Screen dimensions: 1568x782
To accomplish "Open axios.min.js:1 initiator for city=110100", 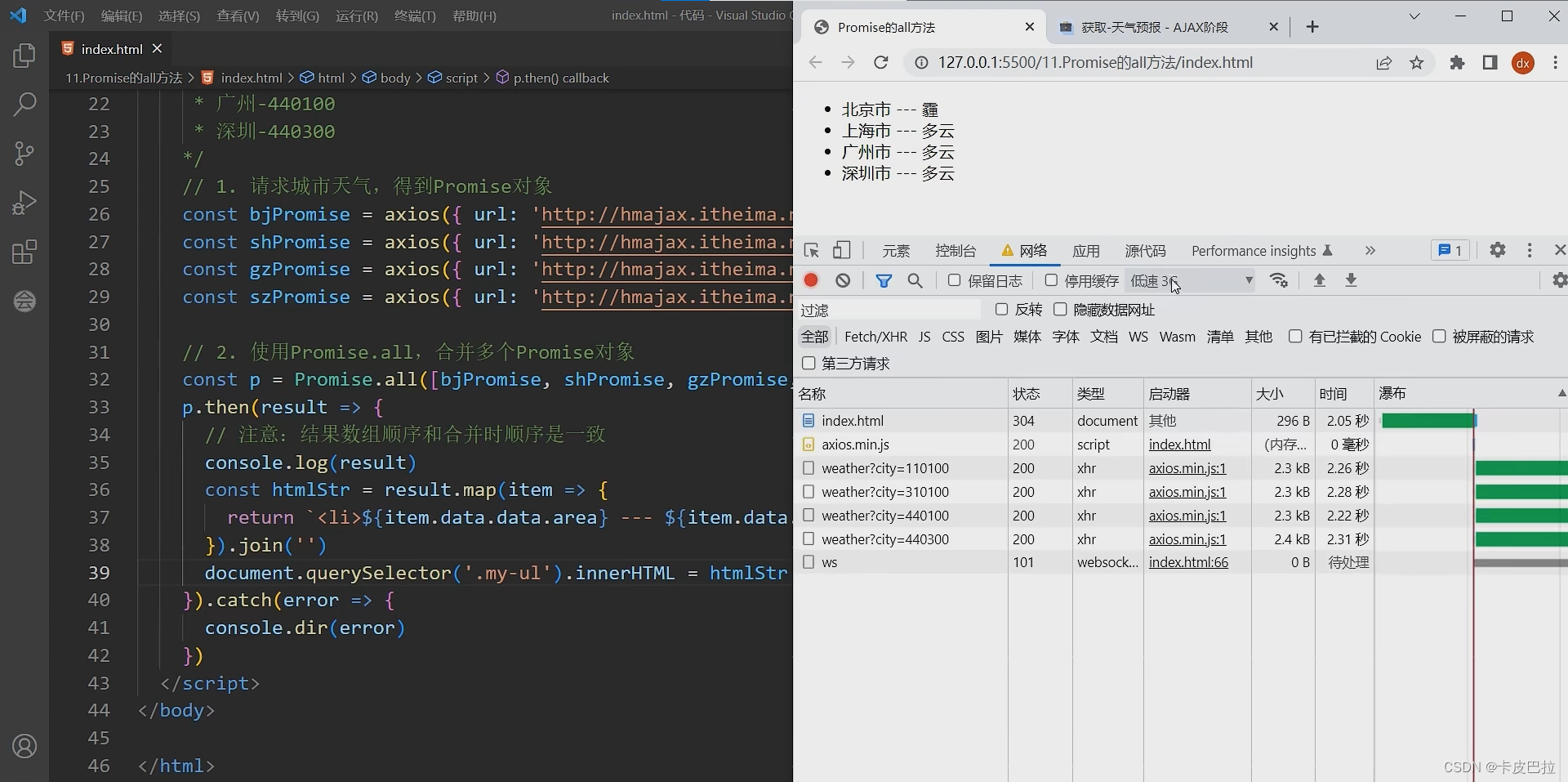I will (x=1187, y=468).
